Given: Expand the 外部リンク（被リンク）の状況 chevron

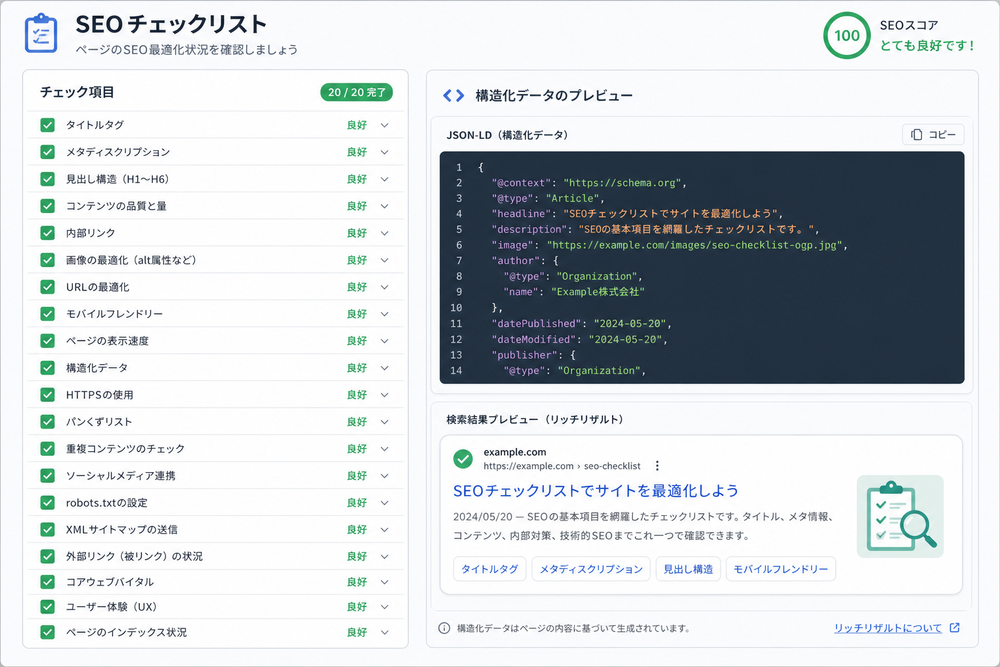Looking at the screenshot, I should [x=385, y=557].
